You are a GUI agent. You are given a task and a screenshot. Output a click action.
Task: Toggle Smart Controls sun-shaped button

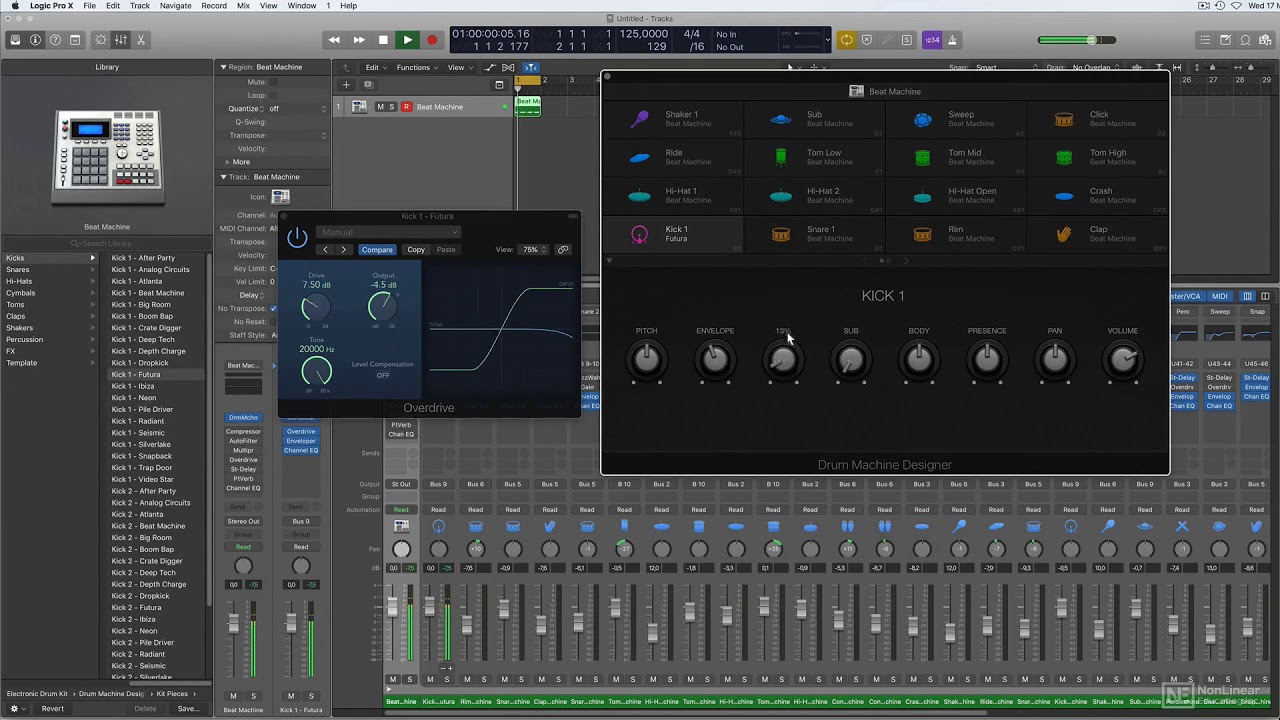[x=99, y=40]
